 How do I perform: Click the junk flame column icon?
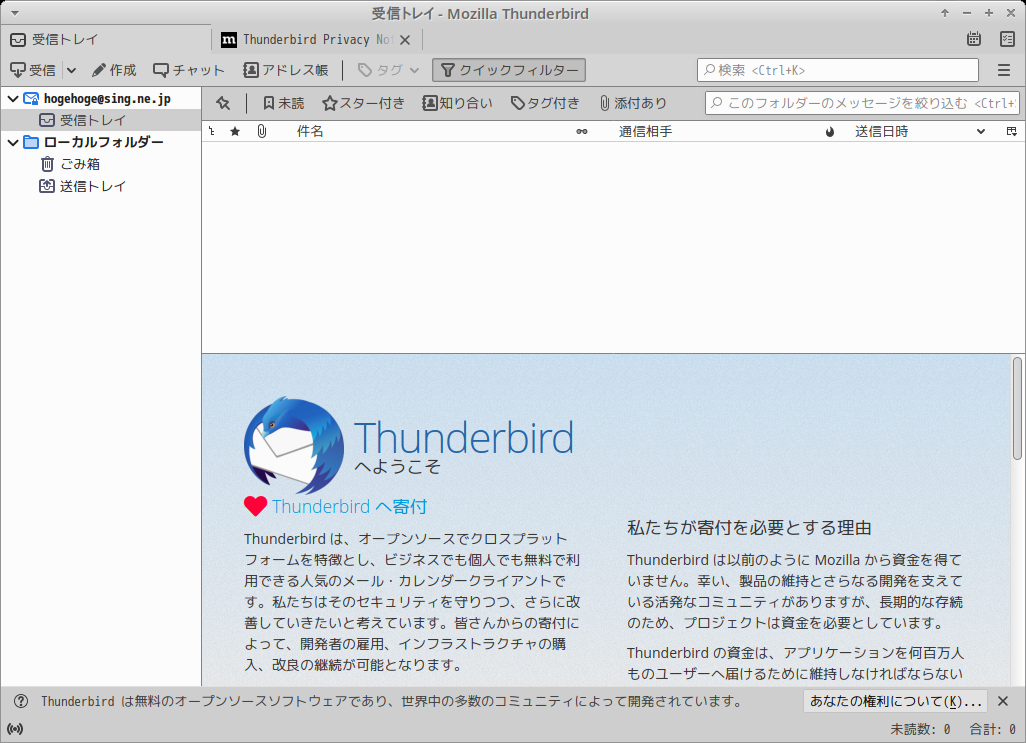(x=830, y=131)
